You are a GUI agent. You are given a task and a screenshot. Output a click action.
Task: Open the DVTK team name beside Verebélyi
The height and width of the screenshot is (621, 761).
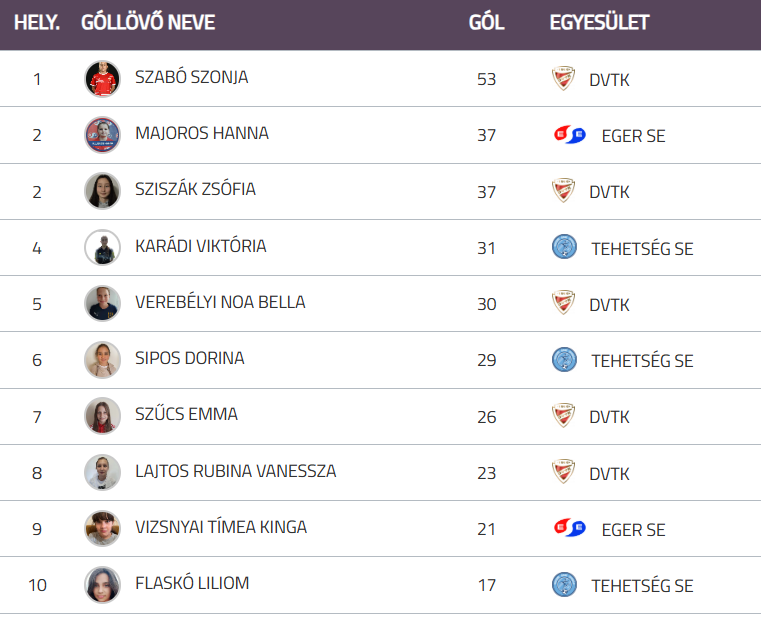coord(609,304)
